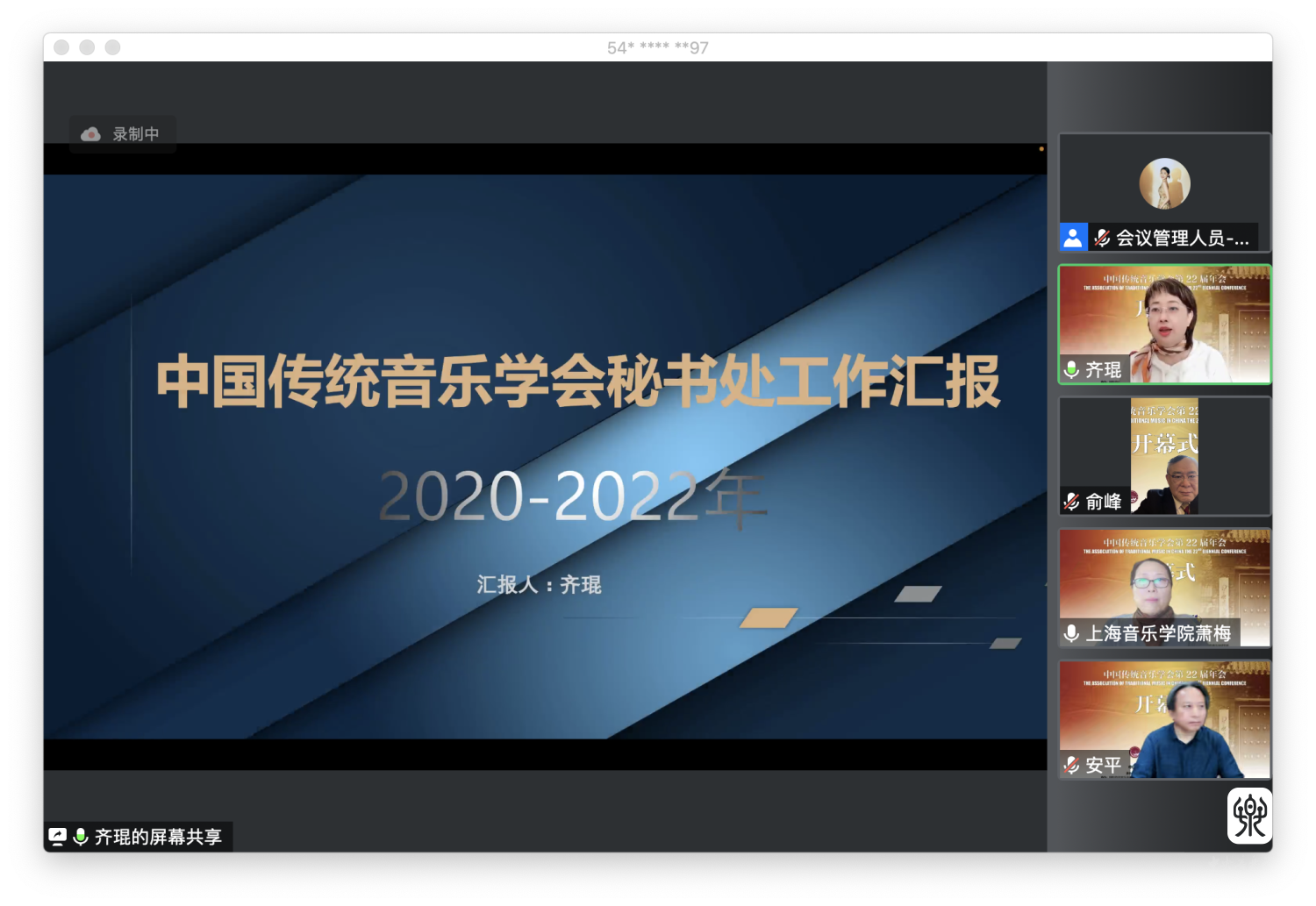Image resolution: width=1316 pixels, height=906 pixels.
Task: Click the shared slide title 中国传统音乐学会秘书处工作汇报
Action: 578,382
